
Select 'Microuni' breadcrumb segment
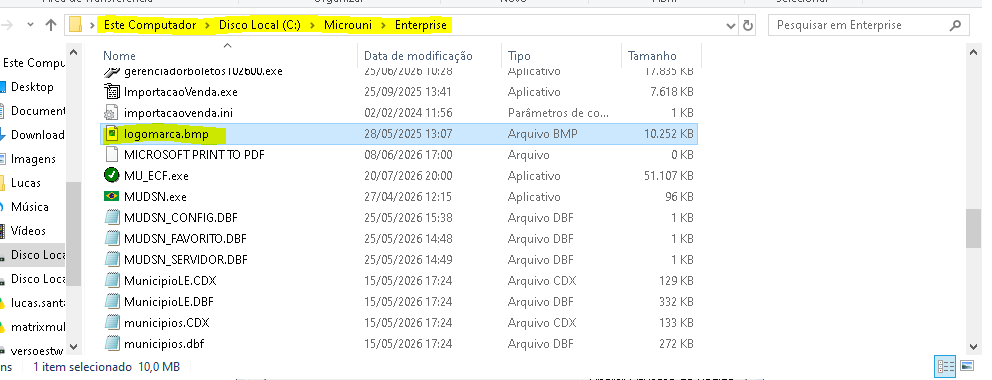347,25
